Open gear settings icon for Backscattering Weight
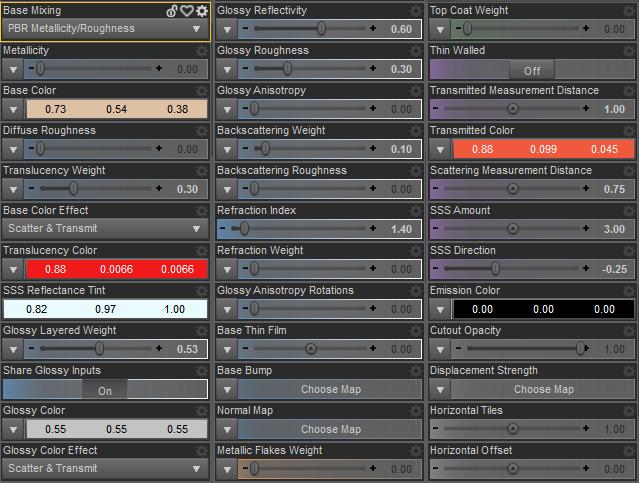 point(416,130)
